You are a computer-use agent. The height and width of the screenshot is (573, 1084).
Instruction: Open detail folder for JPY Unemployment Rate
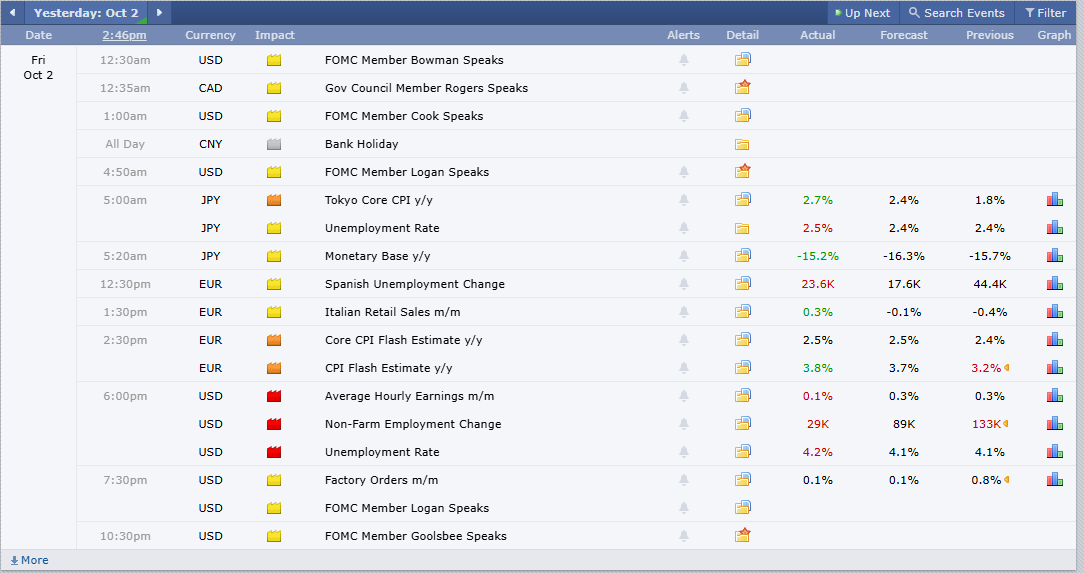tap(742, 228)
